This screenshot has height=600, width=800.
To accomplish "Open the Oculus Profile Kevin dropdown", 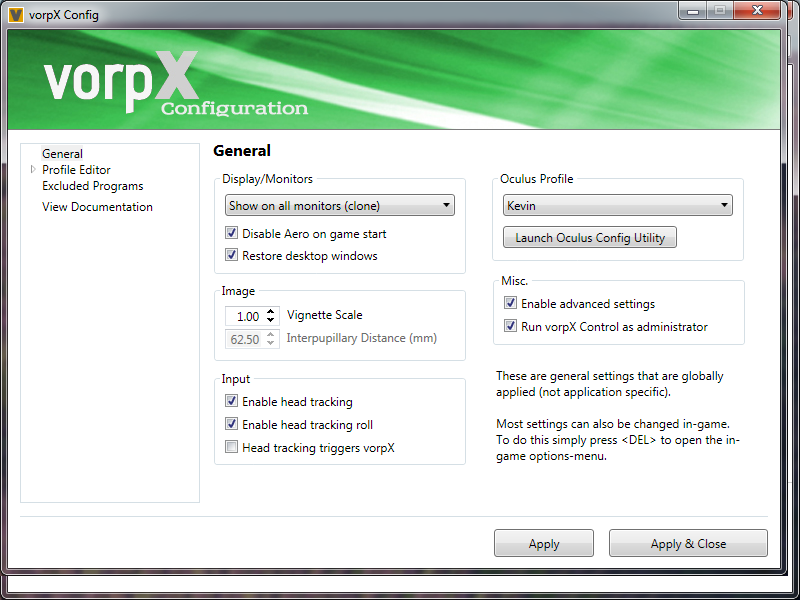I will point(618,206).
